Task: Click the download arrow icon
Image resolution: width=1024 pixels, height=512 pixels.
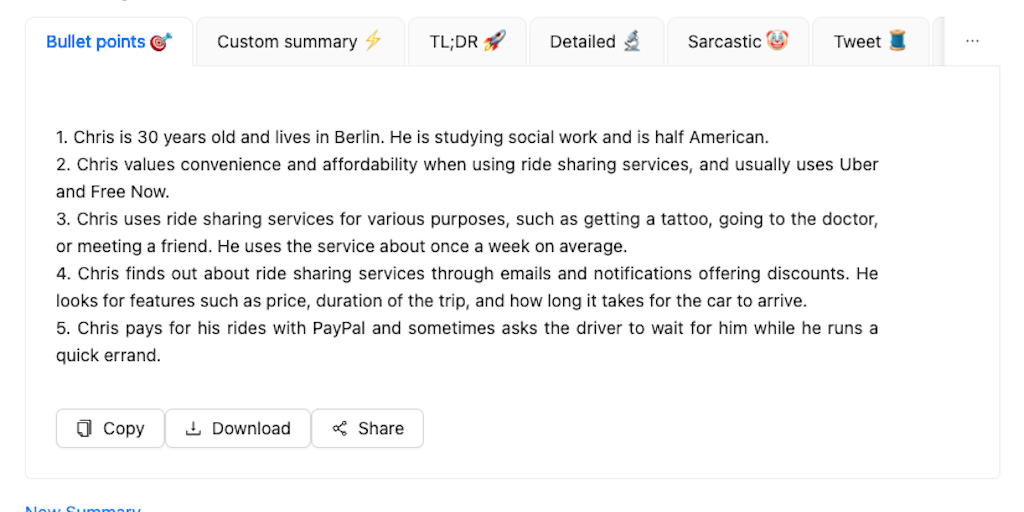Action: (x=193, y=428)
